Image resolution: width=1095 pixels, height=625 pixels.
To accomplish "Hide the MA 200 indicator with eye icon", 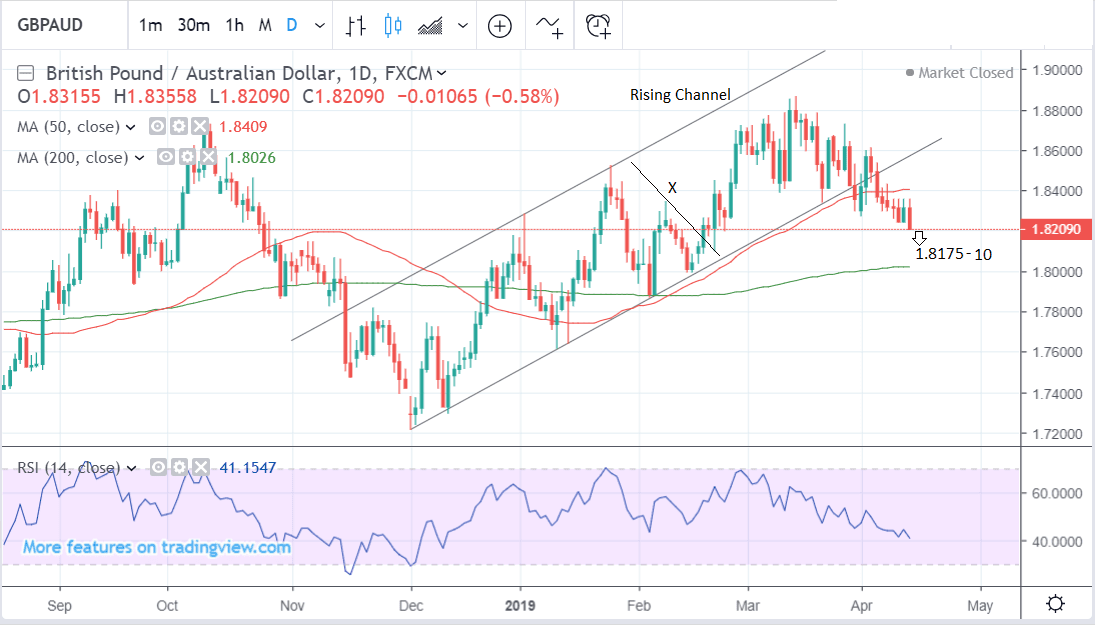I will (x=166, y=157).
